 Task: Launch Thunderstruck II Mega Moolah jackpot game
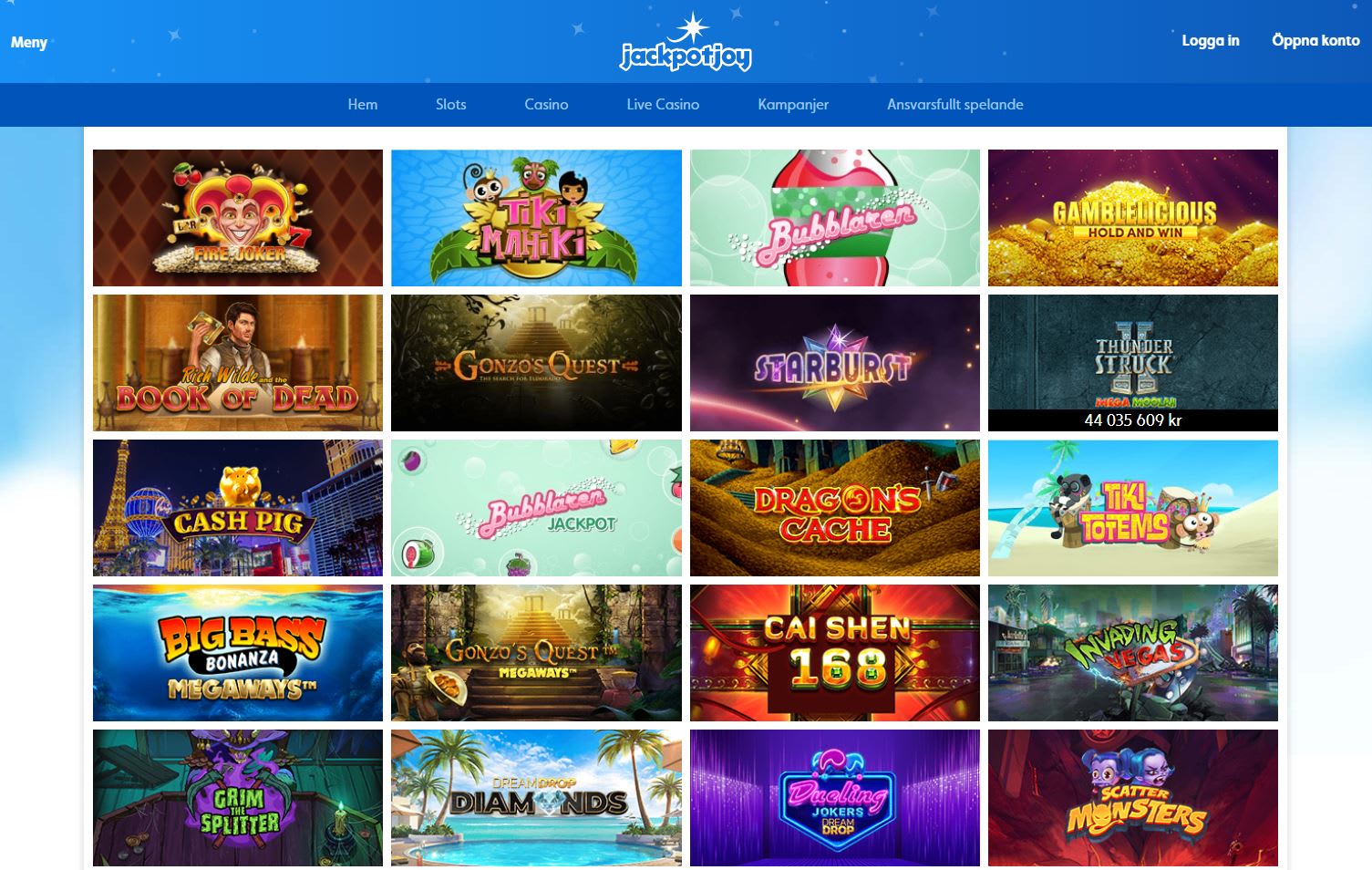pyautogui.click(x=1133, y=363)
